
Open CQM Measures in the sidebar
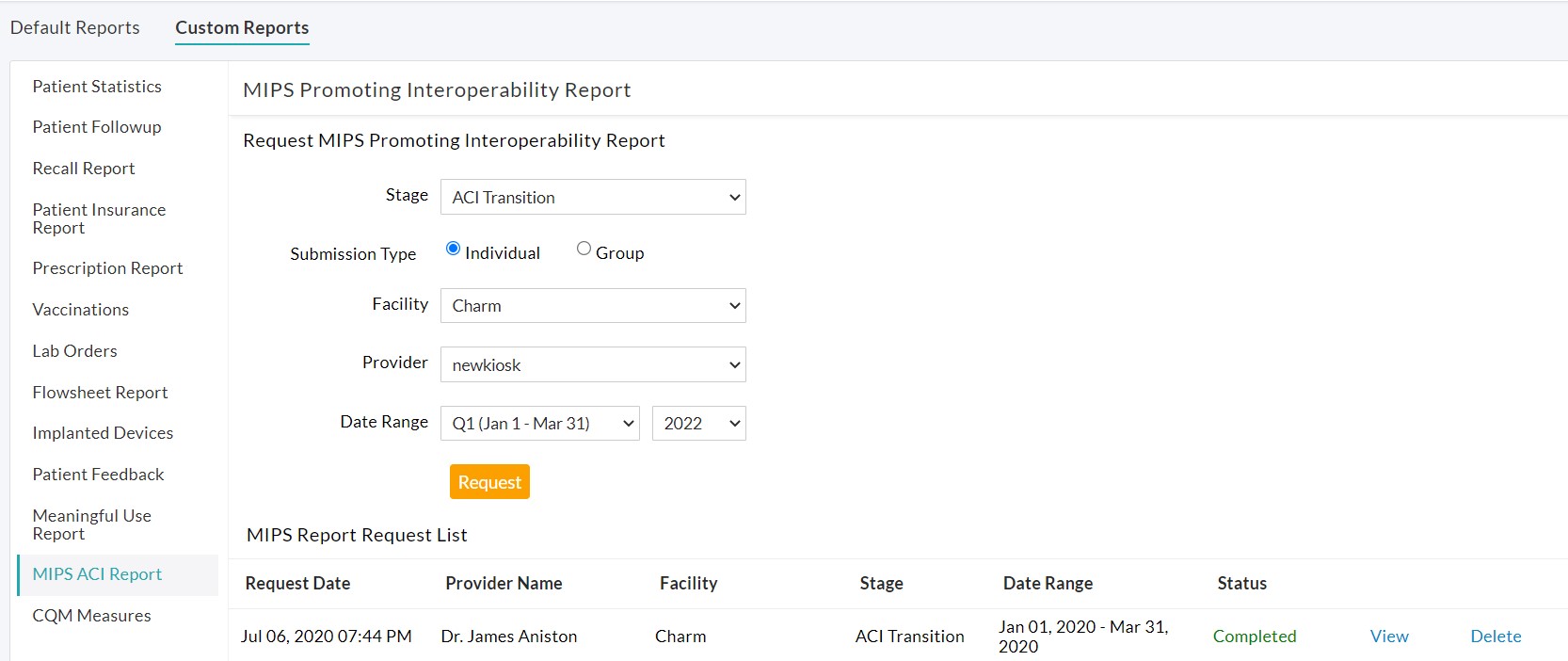(91, 616)
